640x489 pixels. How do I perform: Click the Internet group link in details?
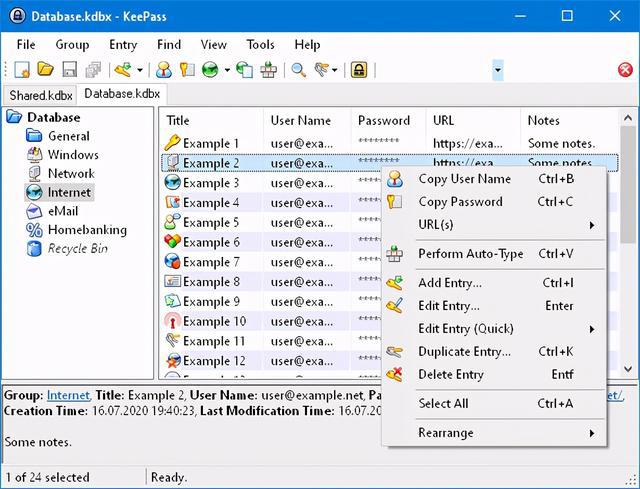pos(68,395)
